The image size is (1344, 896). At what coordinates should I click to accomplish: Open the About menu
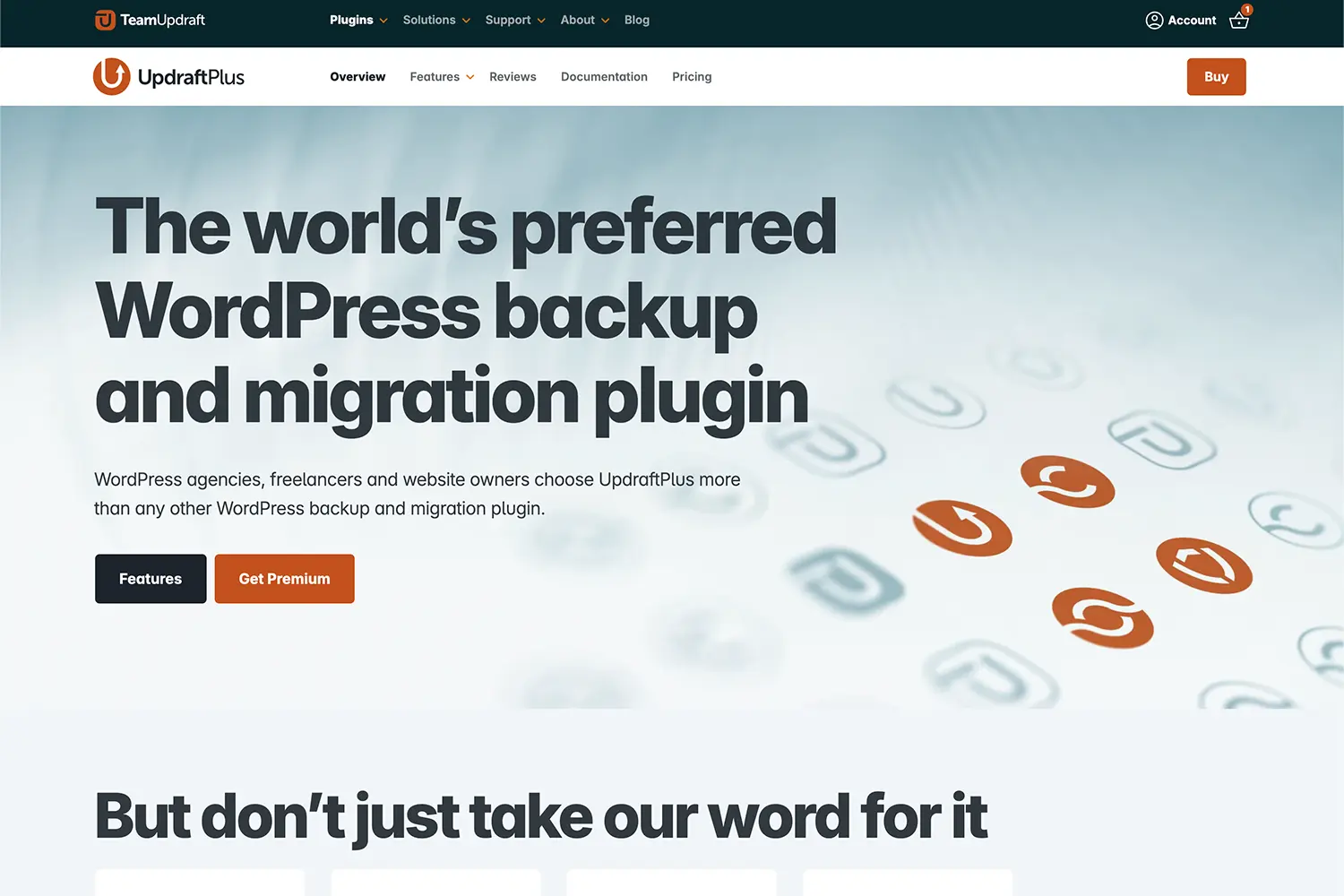pos(578,20)
